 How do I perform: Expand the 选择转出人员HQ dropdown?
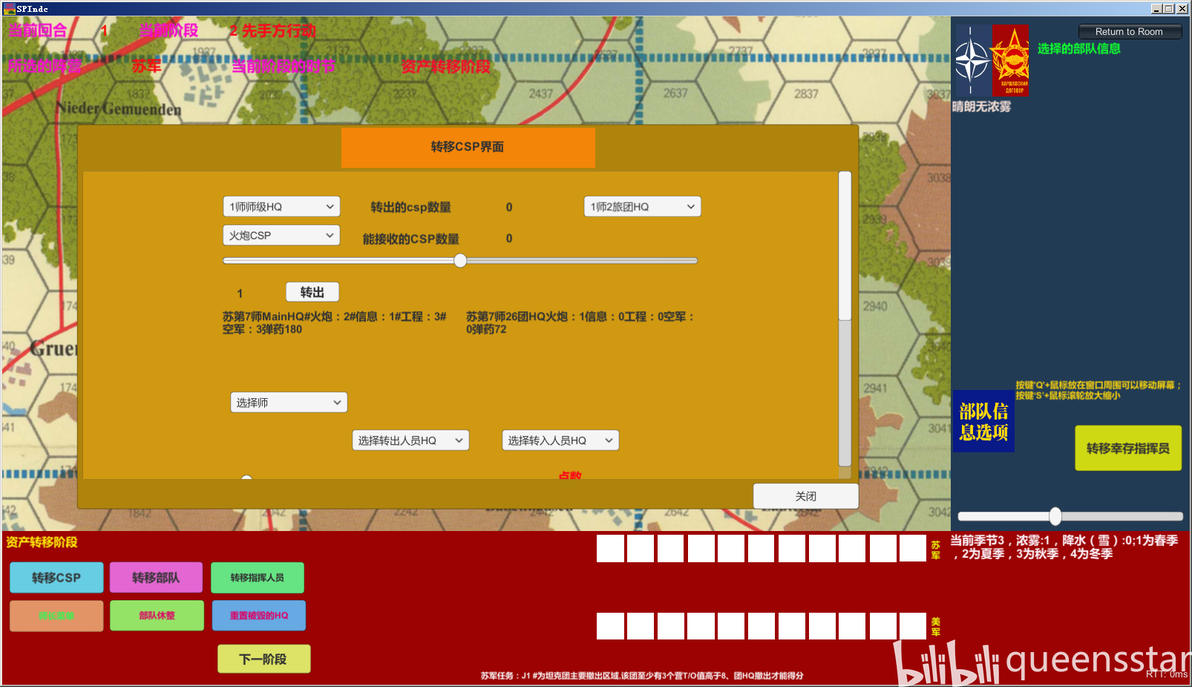(x=410, y=441)
